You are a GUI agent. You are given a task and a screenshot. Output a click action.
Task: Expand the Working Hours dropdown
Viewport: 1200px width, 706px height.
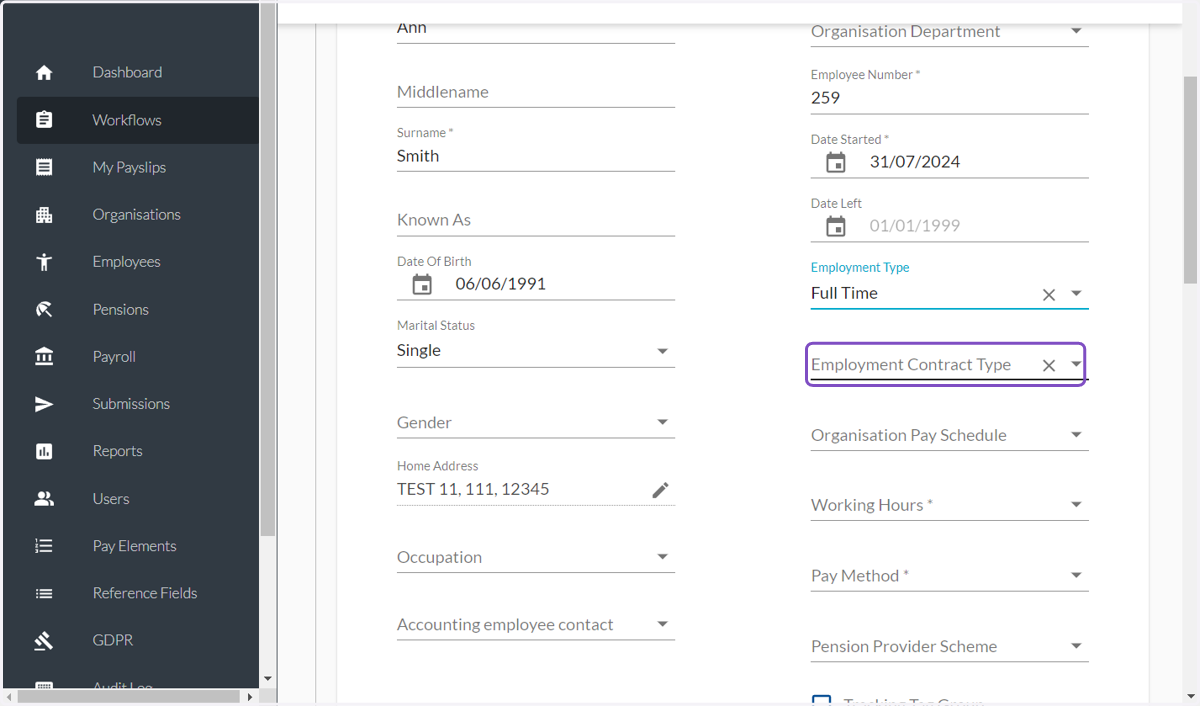tap(1076, 505)
